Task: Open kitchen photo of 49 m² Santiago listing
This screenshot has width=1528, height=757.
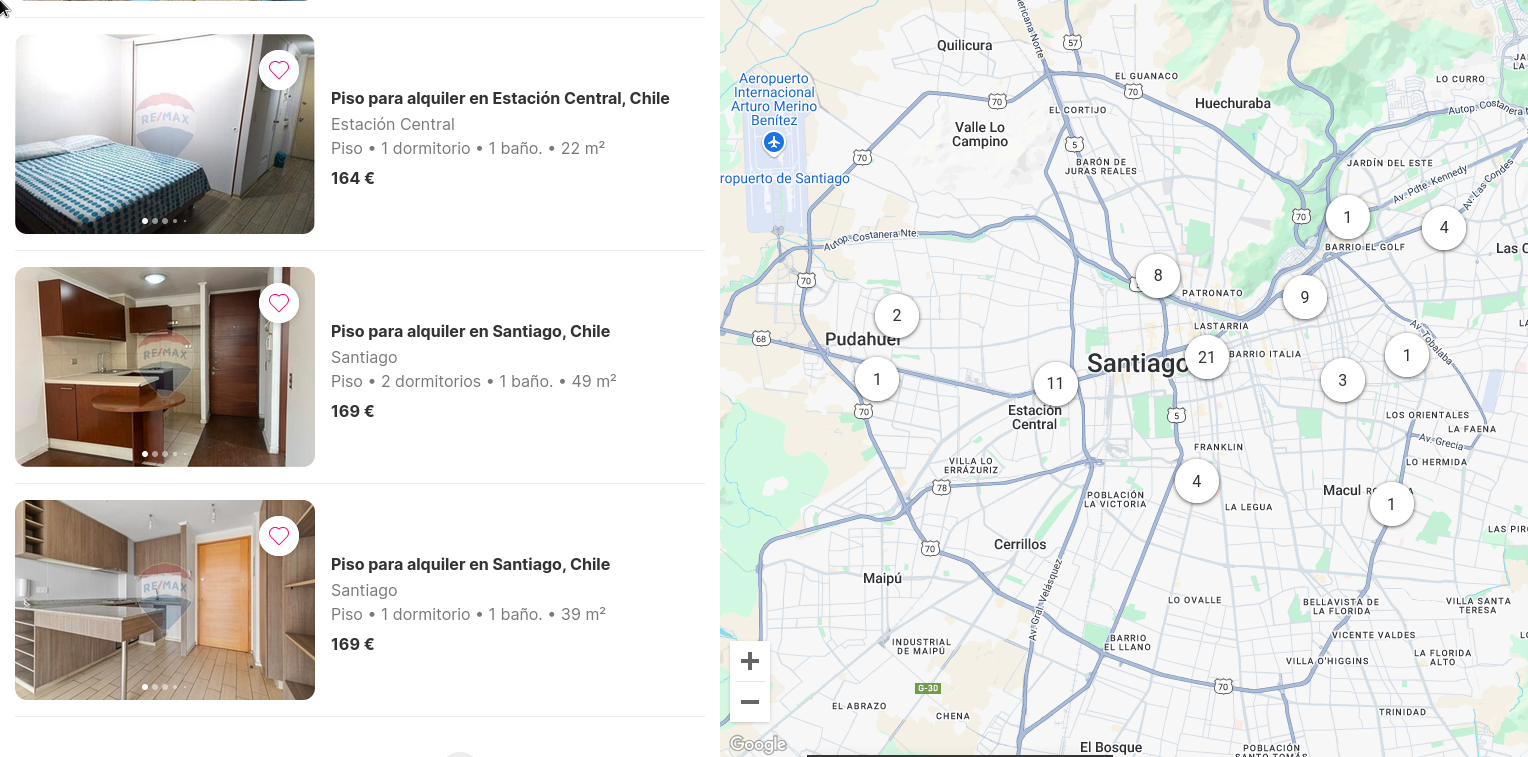Action: 165,367
